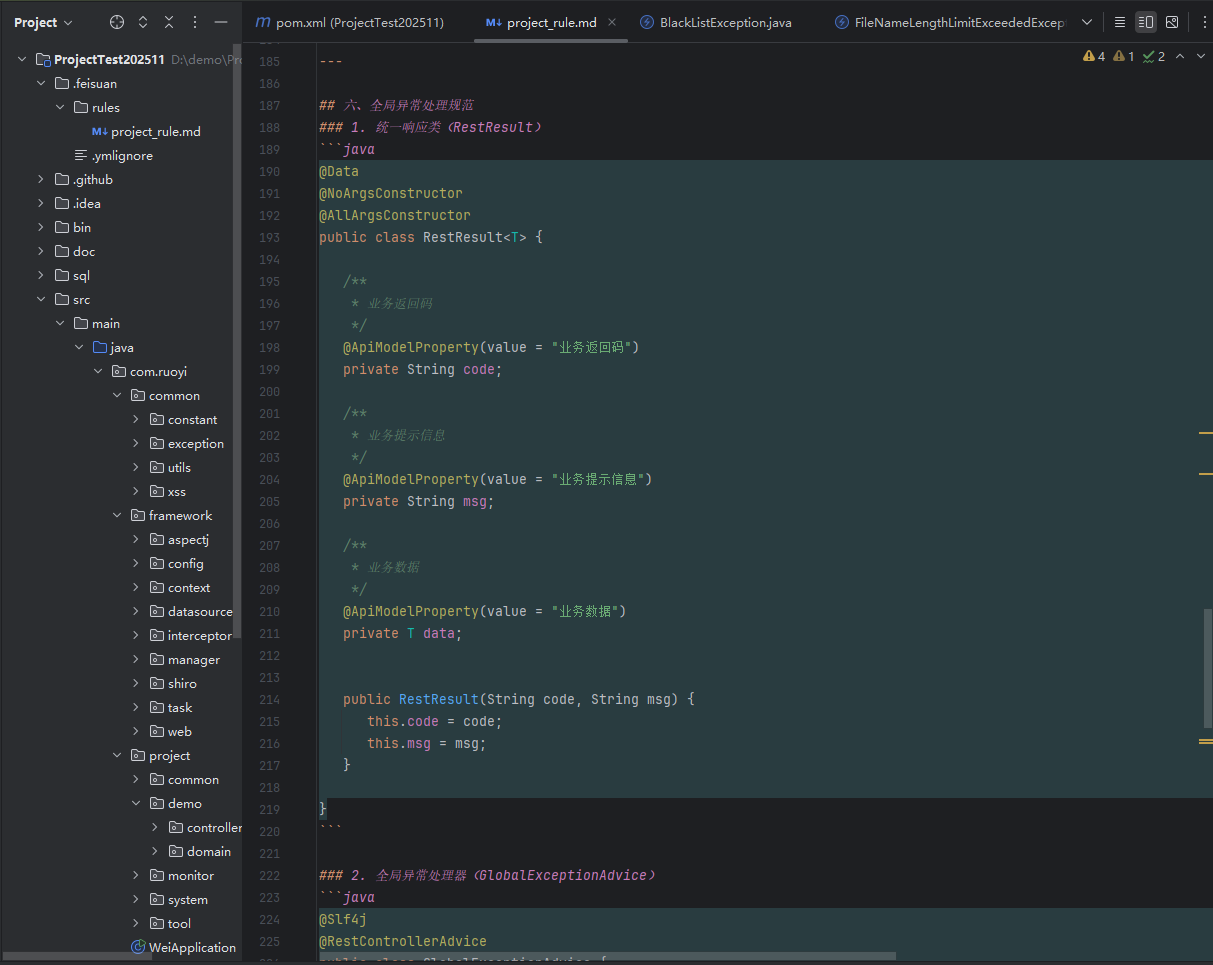
Task: Click the pom.xml tab Maven icon
Action: click(x=263, y=22)
